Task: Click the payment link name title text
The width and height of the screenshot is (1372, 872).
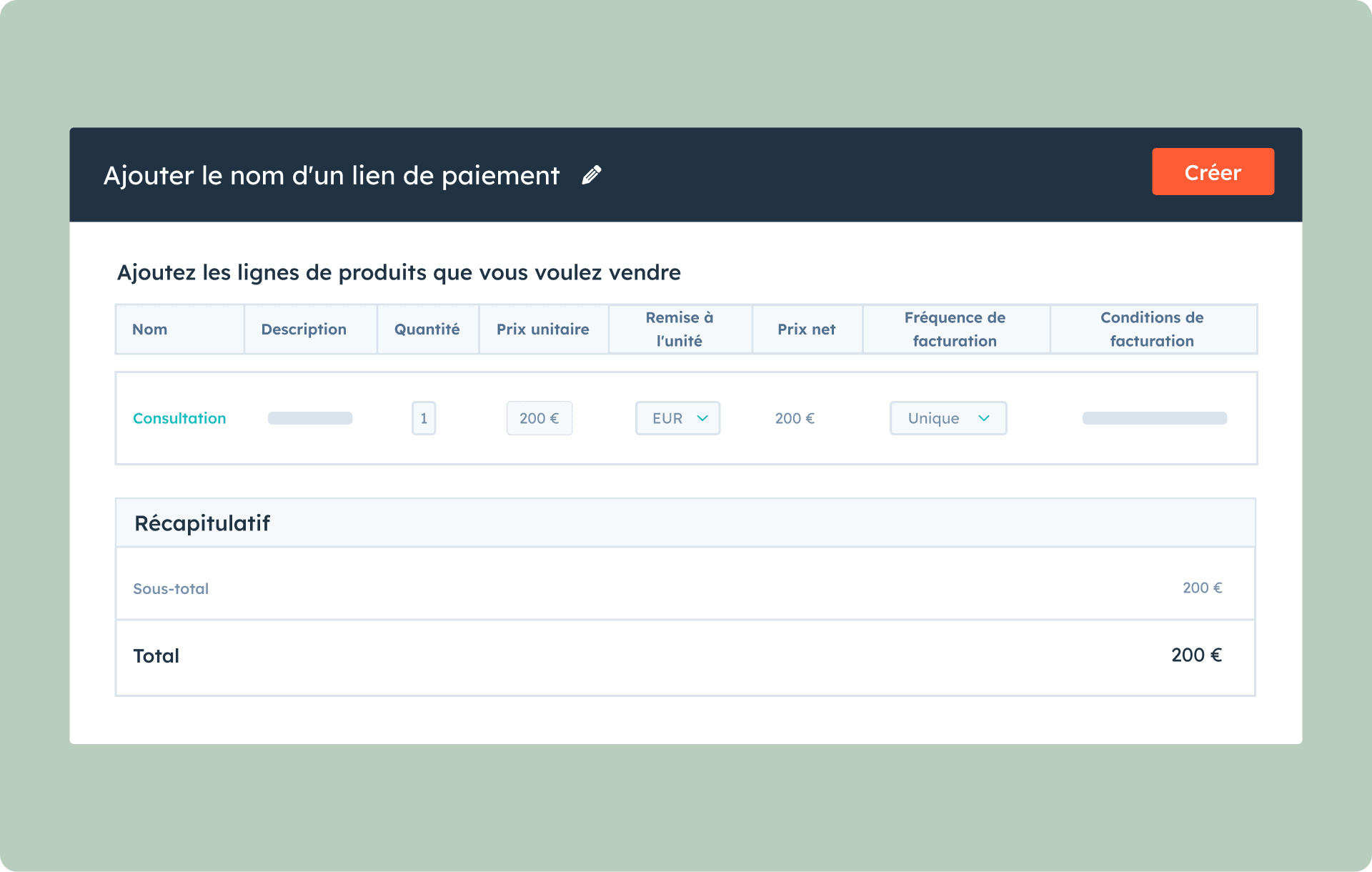Action: coord(332,176)
